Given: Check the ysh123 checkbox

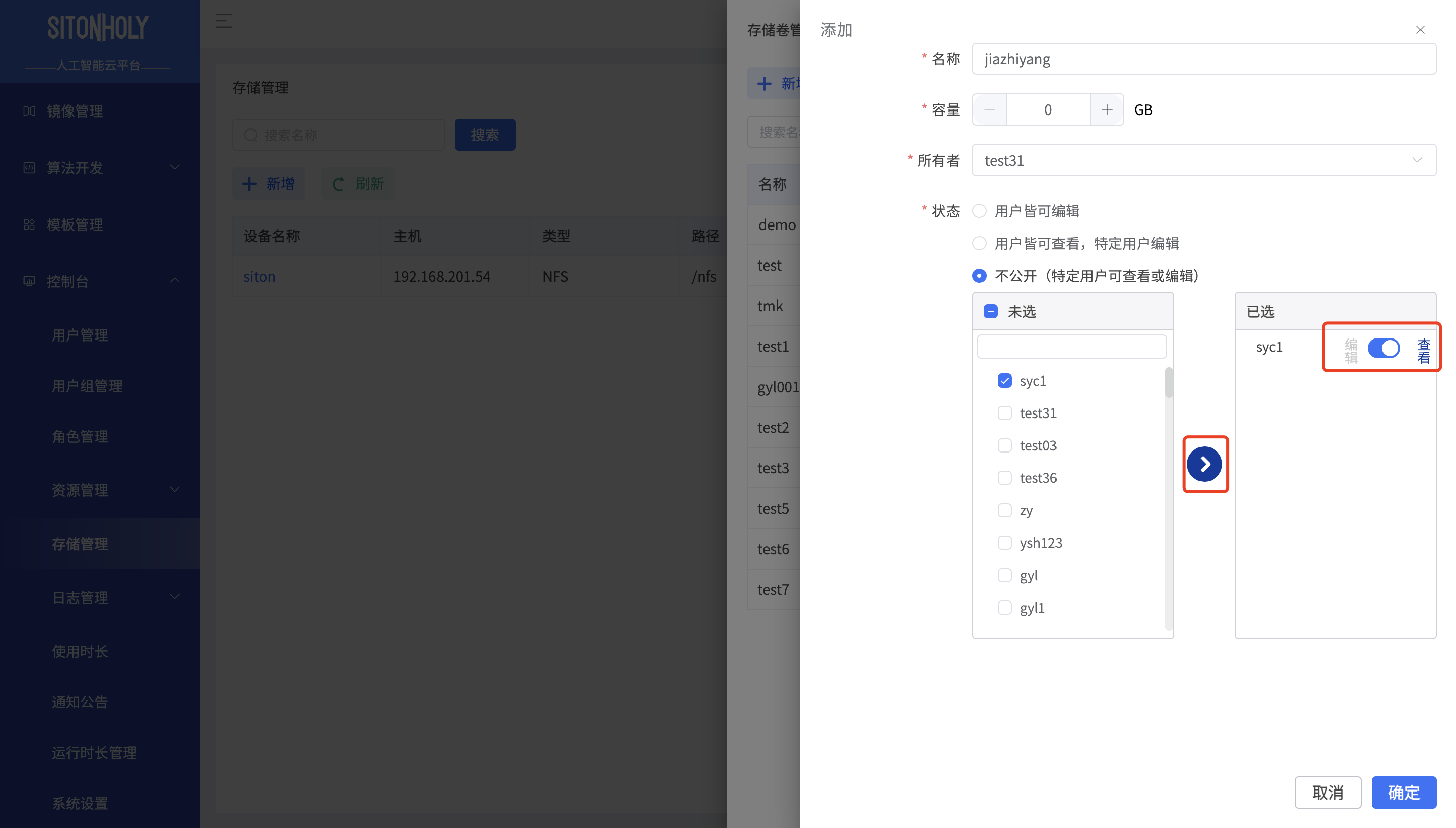Looking at the screenshot, I should pyautogui.click(x=1004, y=543).
